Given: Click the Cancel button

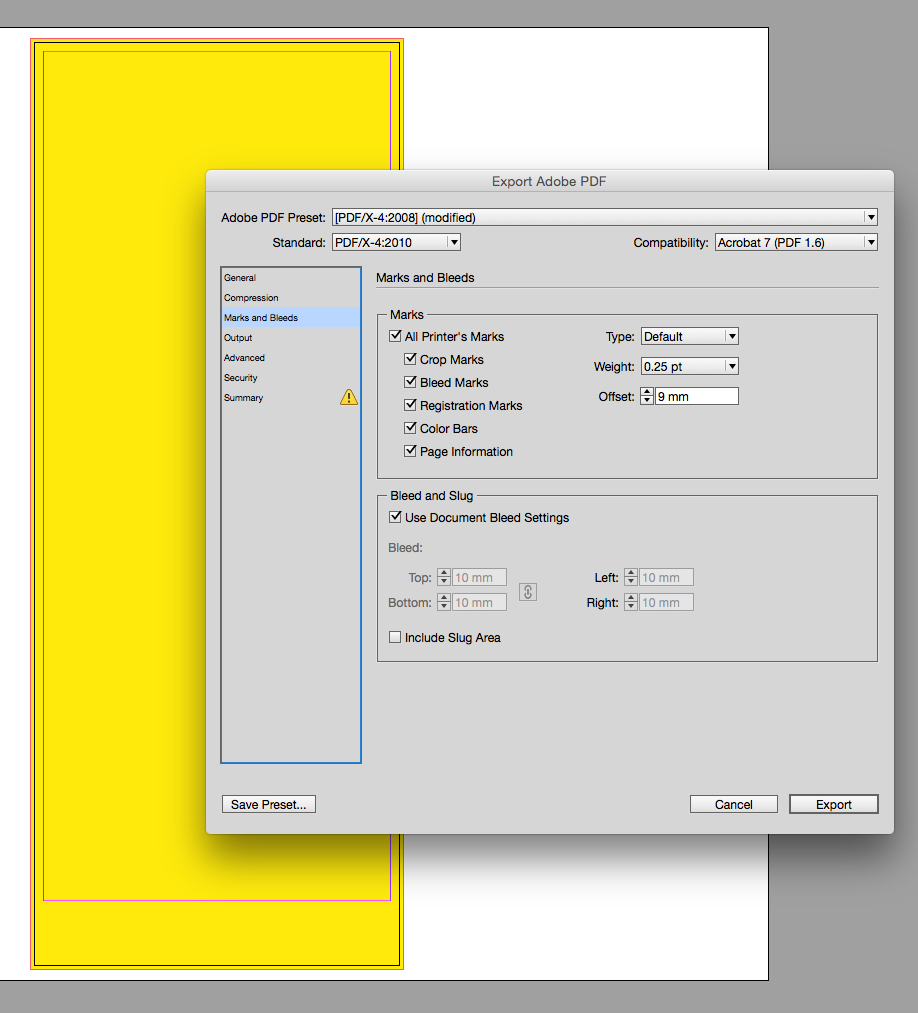Looking at the screenshot, I should click(x=734, y=804).
